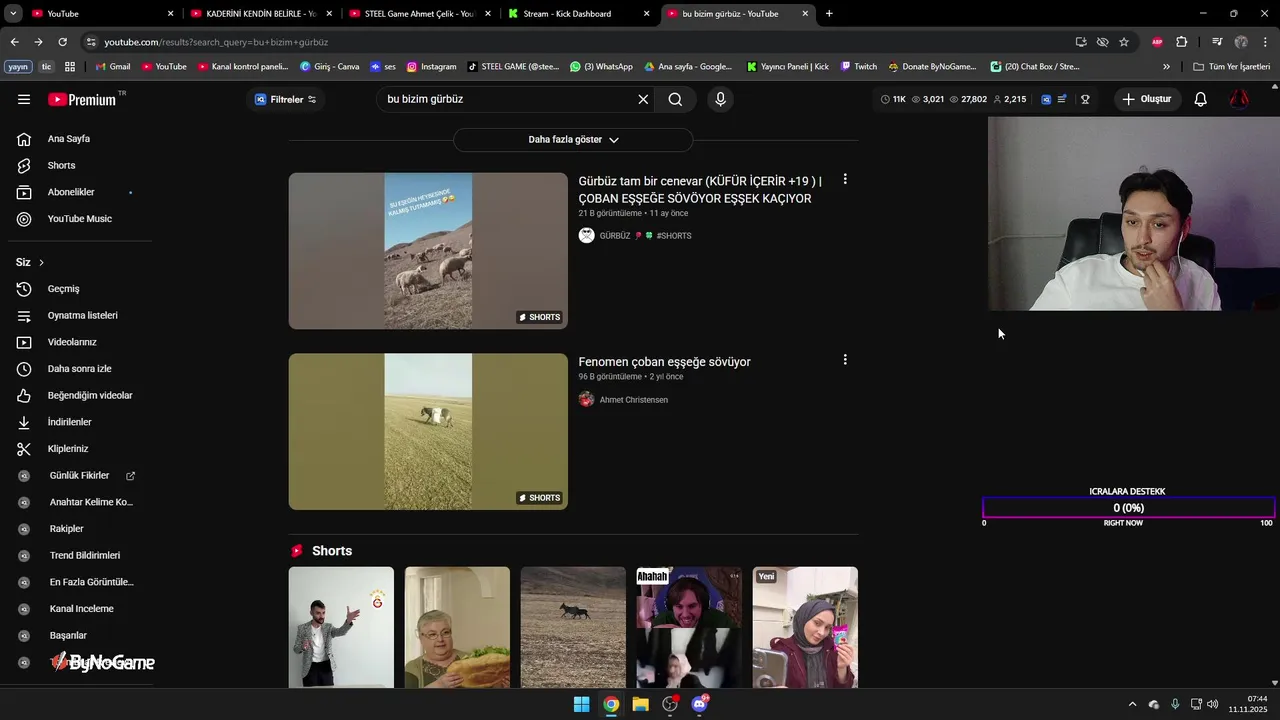This screenshot has width=1280, height=720.
Task: Run search with magnifier button
Action: point(676,99)
